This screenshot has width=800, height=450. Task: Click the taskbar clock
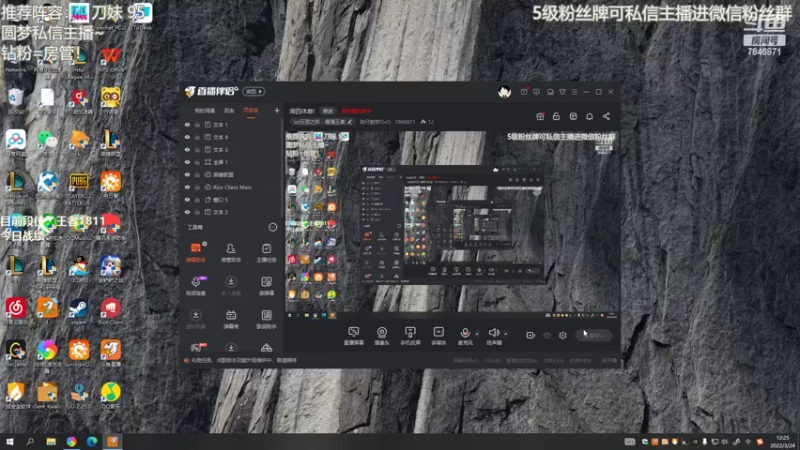tap(782, 442)
